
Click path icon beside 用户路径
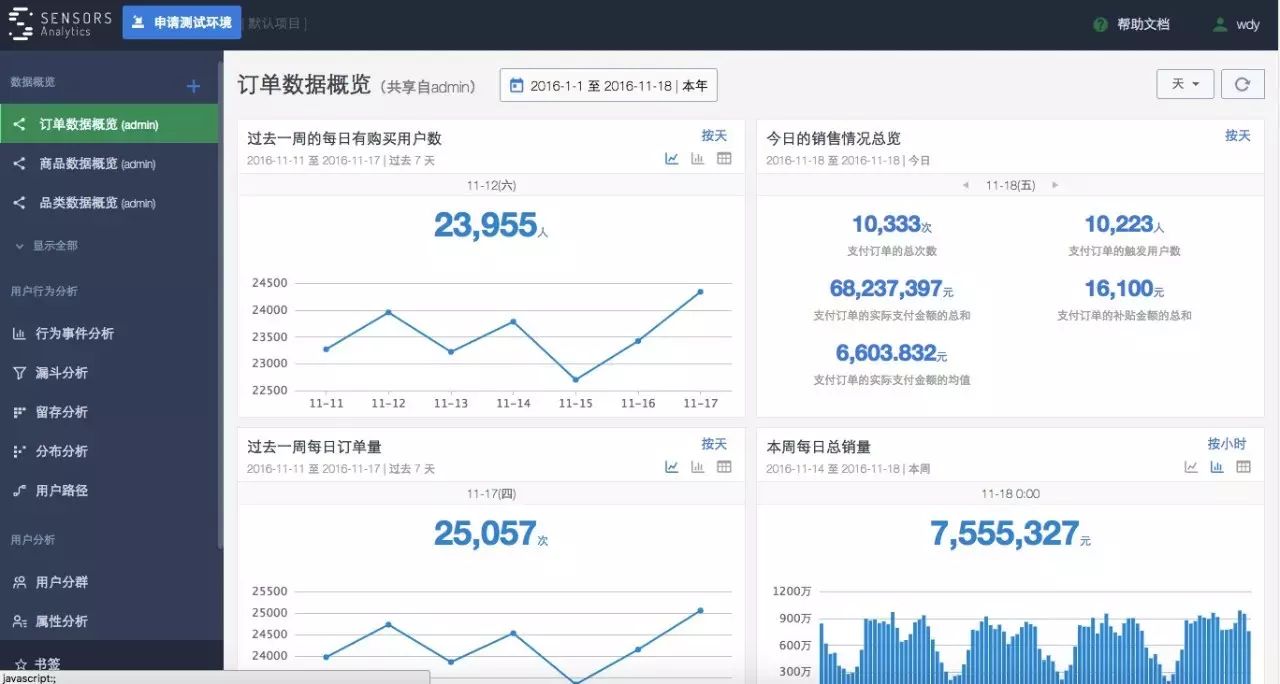point(19,490)
